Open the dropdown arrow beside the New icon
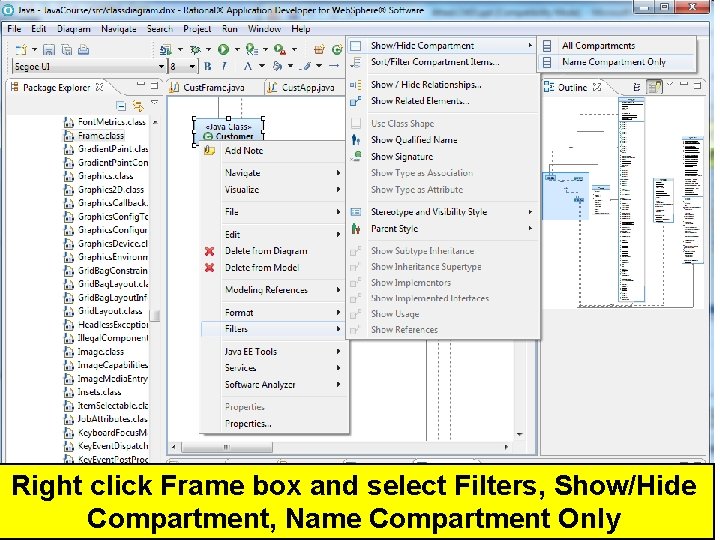The height and width of the screenshot is (540, 720). click(34, 50)
